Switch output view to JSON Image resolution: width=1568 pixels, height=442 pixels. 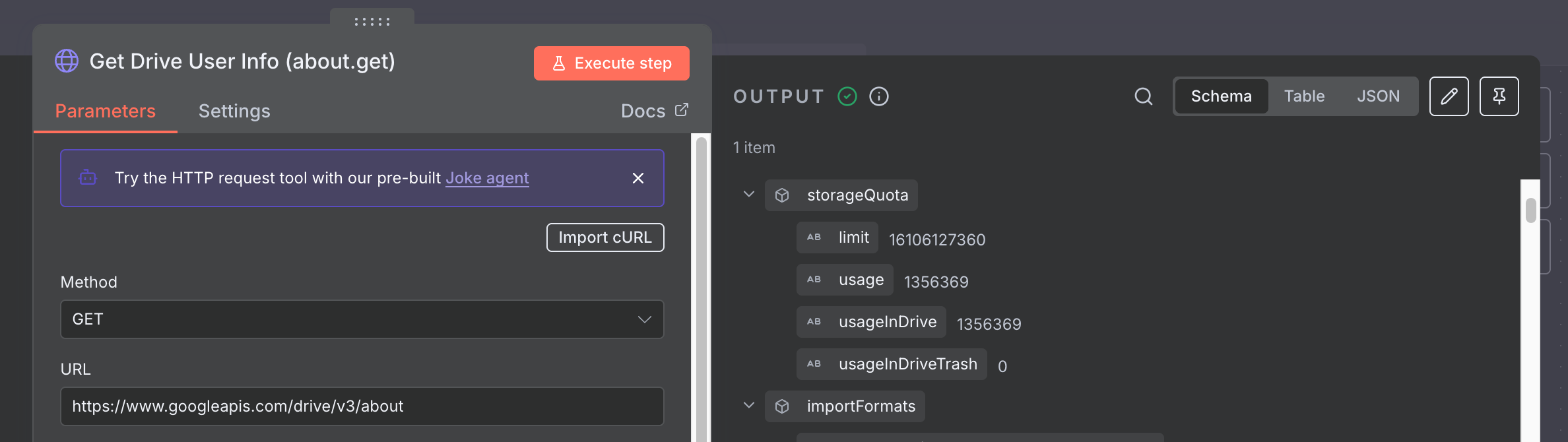pyautogui.click(x=1378, y=96)
